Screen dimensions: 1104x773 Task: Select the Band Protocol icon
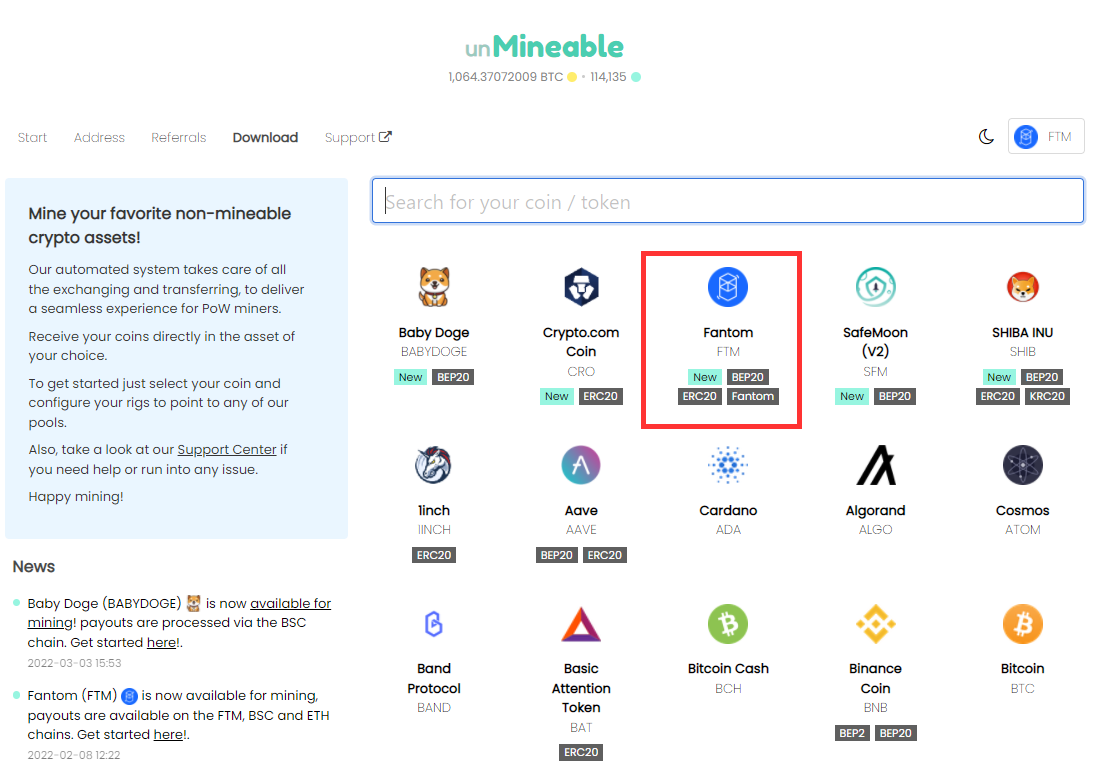click(x=434, y=624)
